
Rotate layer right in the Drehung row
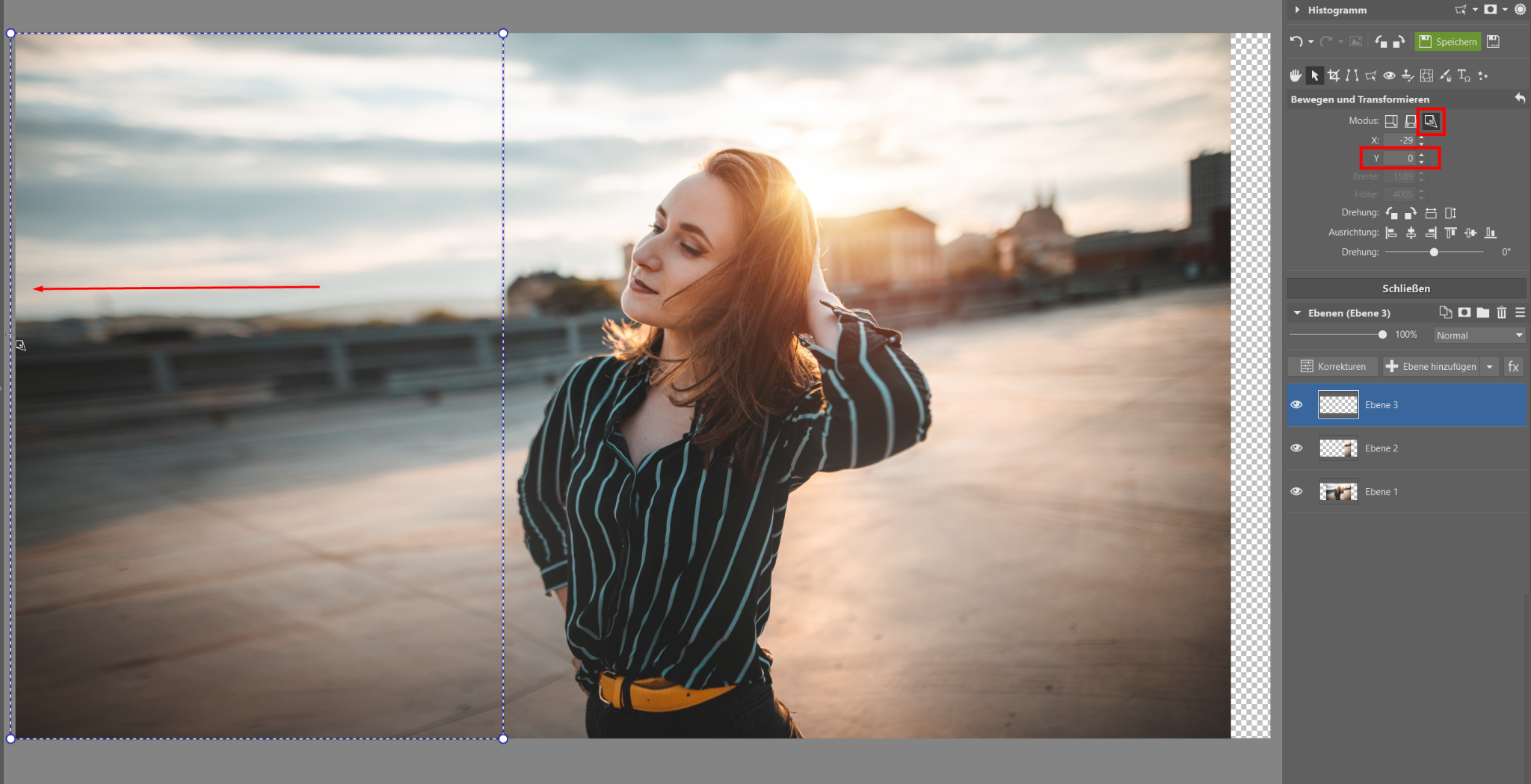point(1411,213)
